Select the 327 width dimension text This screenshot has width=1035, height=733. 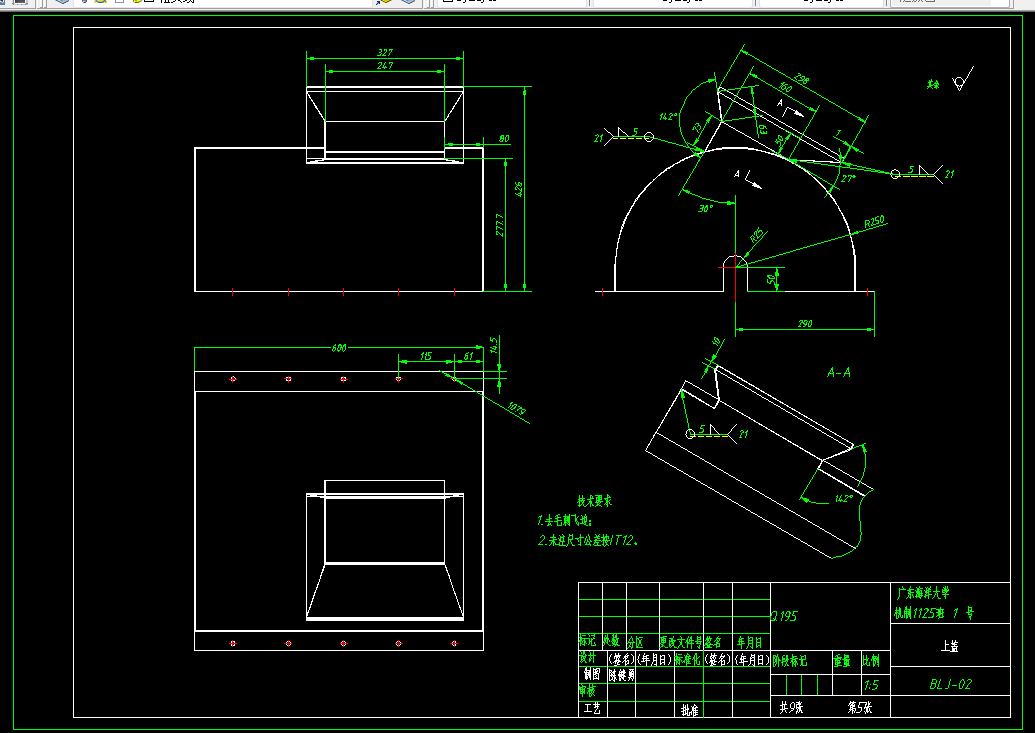tap(385, 52)
